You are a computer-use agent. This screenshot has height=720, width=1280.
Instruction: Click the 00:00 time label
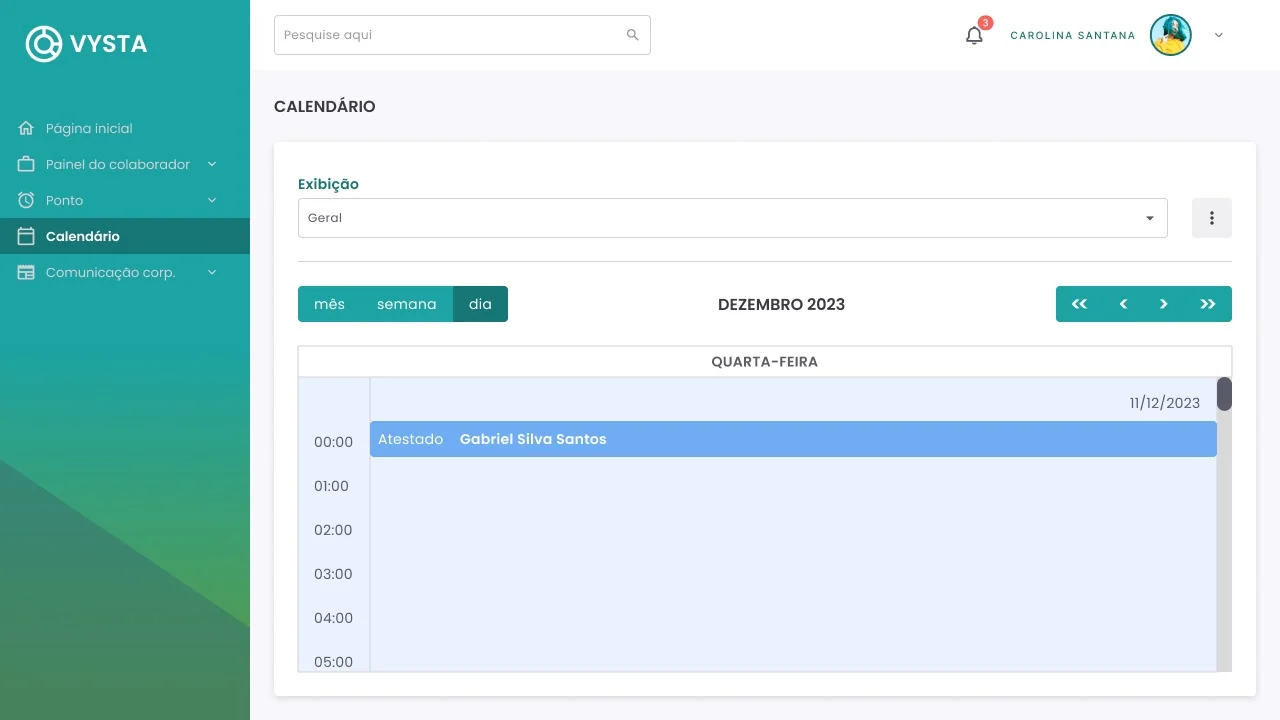[x=333, y=442]
